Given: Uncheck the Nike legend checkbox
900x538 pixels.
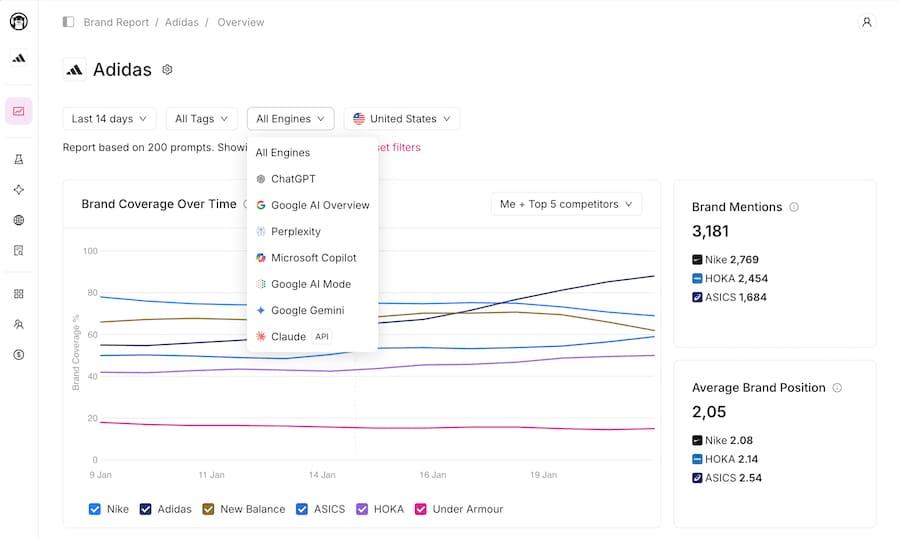Looking at the screenshot, I should click(x=95, y=509).
